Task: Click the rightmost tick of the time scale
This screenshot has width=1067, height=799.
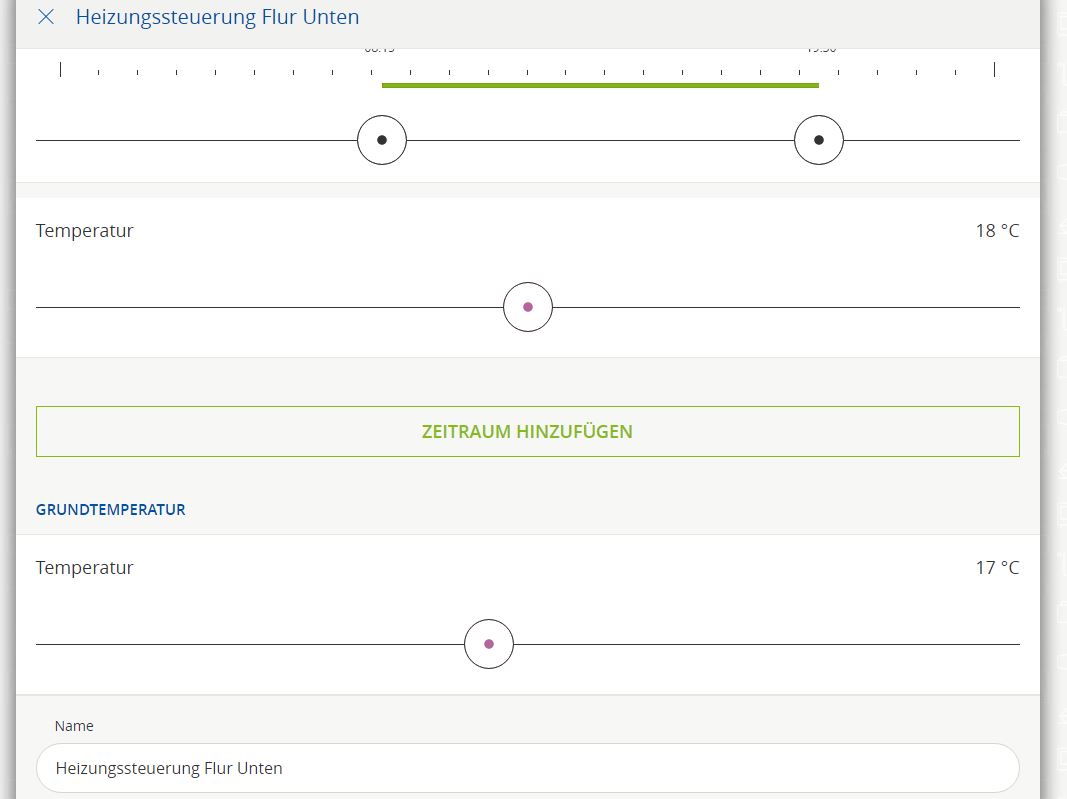Action: point(994,69)
